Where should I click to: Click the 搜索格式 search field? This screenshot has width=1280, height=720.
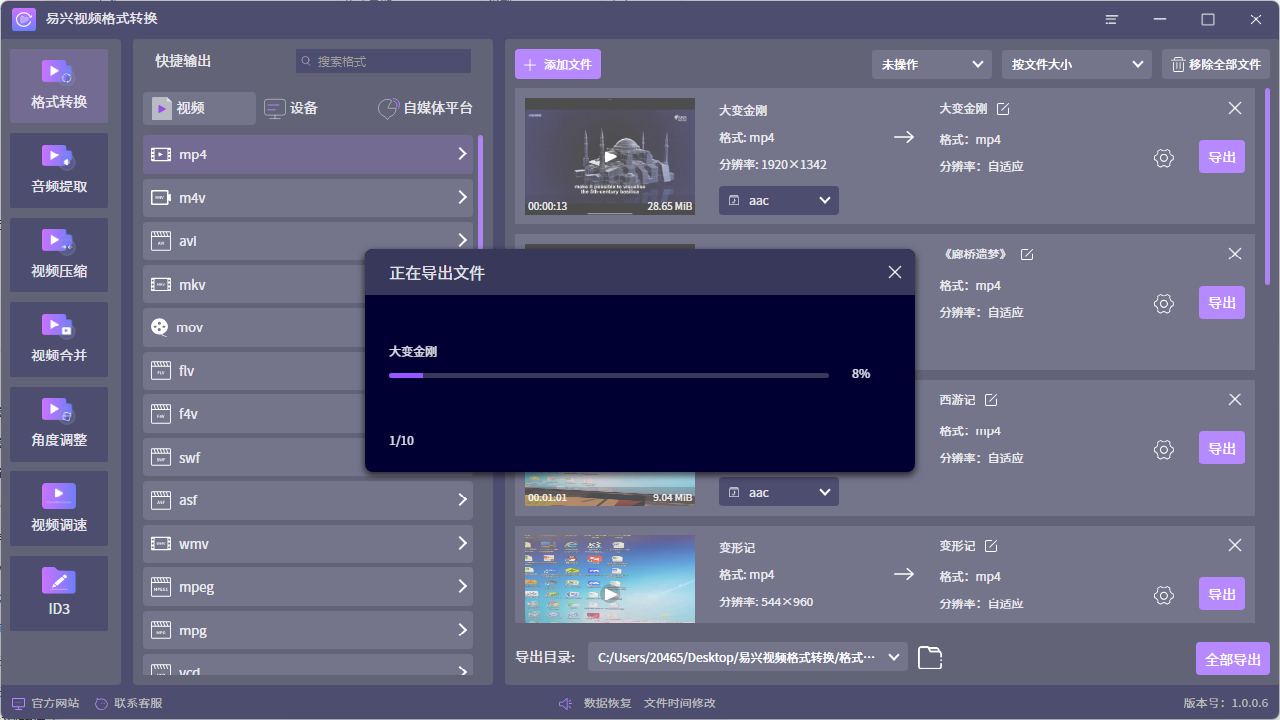[x=383, y=61]
